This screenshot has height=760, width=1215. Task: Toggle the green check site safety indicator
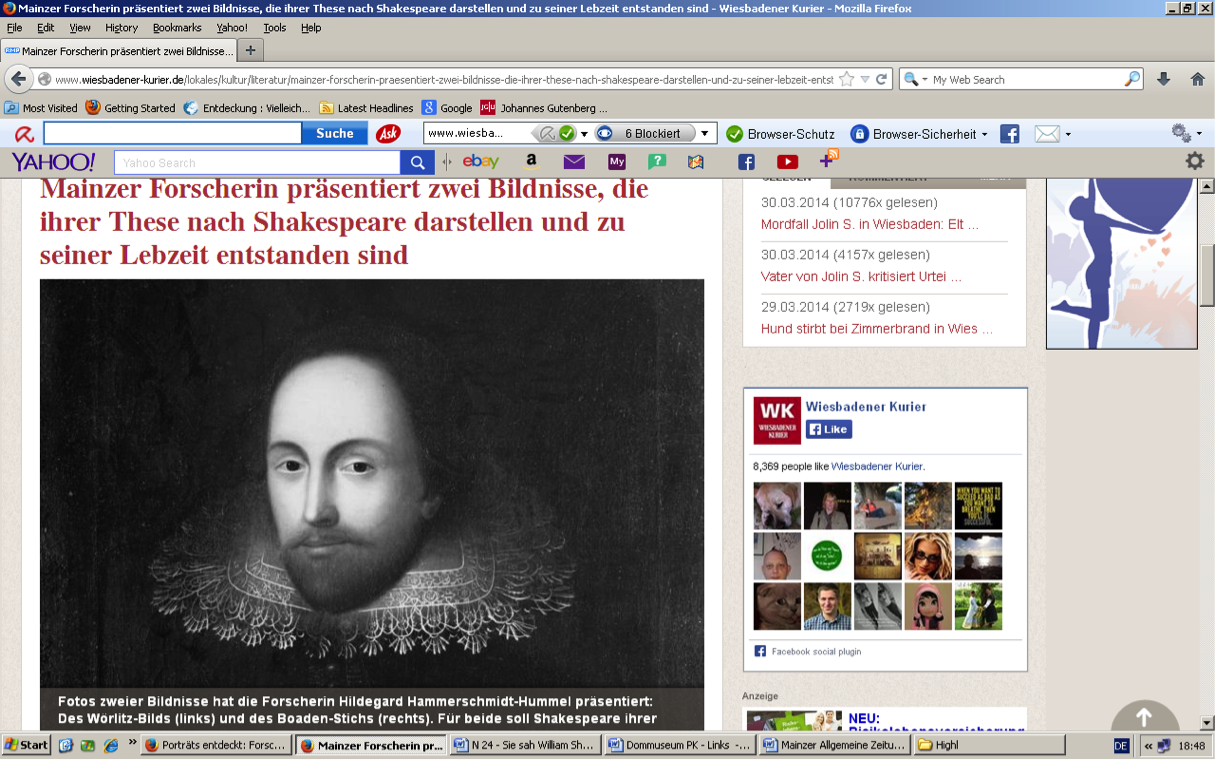coord(567,133)
